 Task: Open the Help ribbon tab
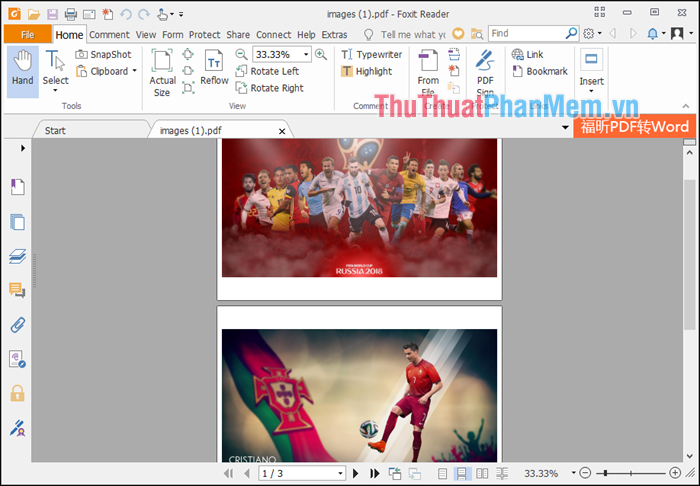coord(306,35)
